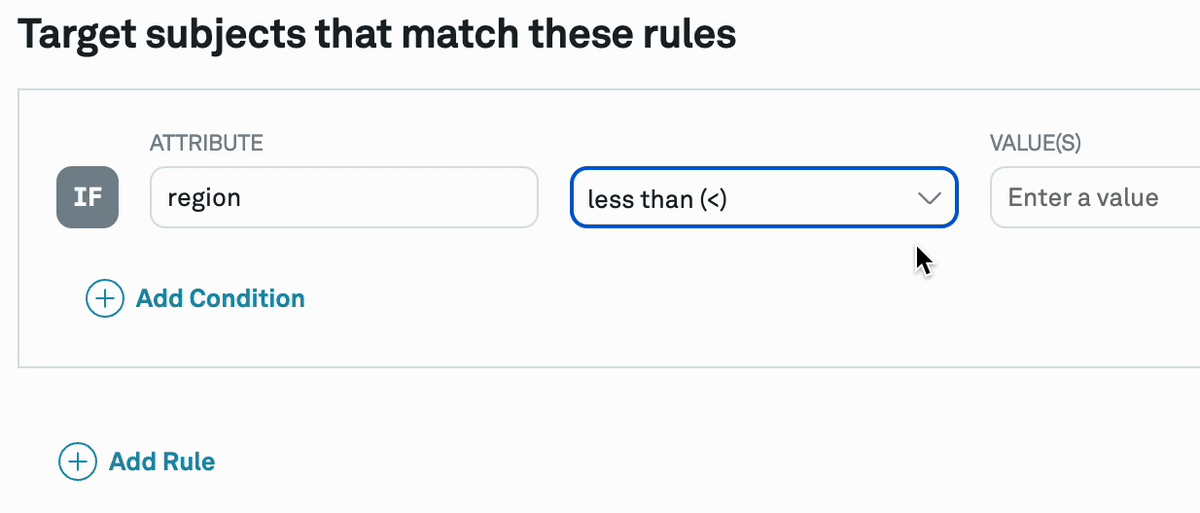Viewport: 1200px width, 513px height.
Task: Select the ATTRIBUTE column label
Action: (x=206, y=143)
